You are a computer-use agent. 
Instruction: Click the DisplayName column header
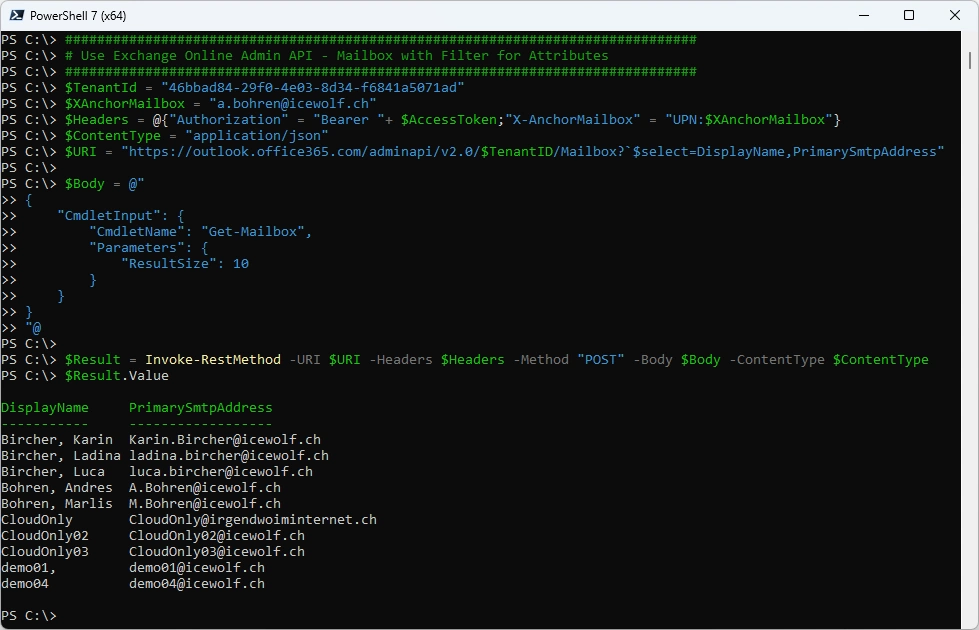point(44,408)
